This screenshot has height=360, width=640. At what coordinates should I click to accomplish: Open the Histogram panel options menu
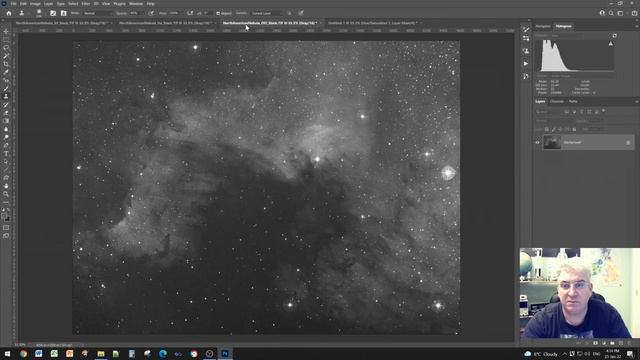[x=636, y=26]
